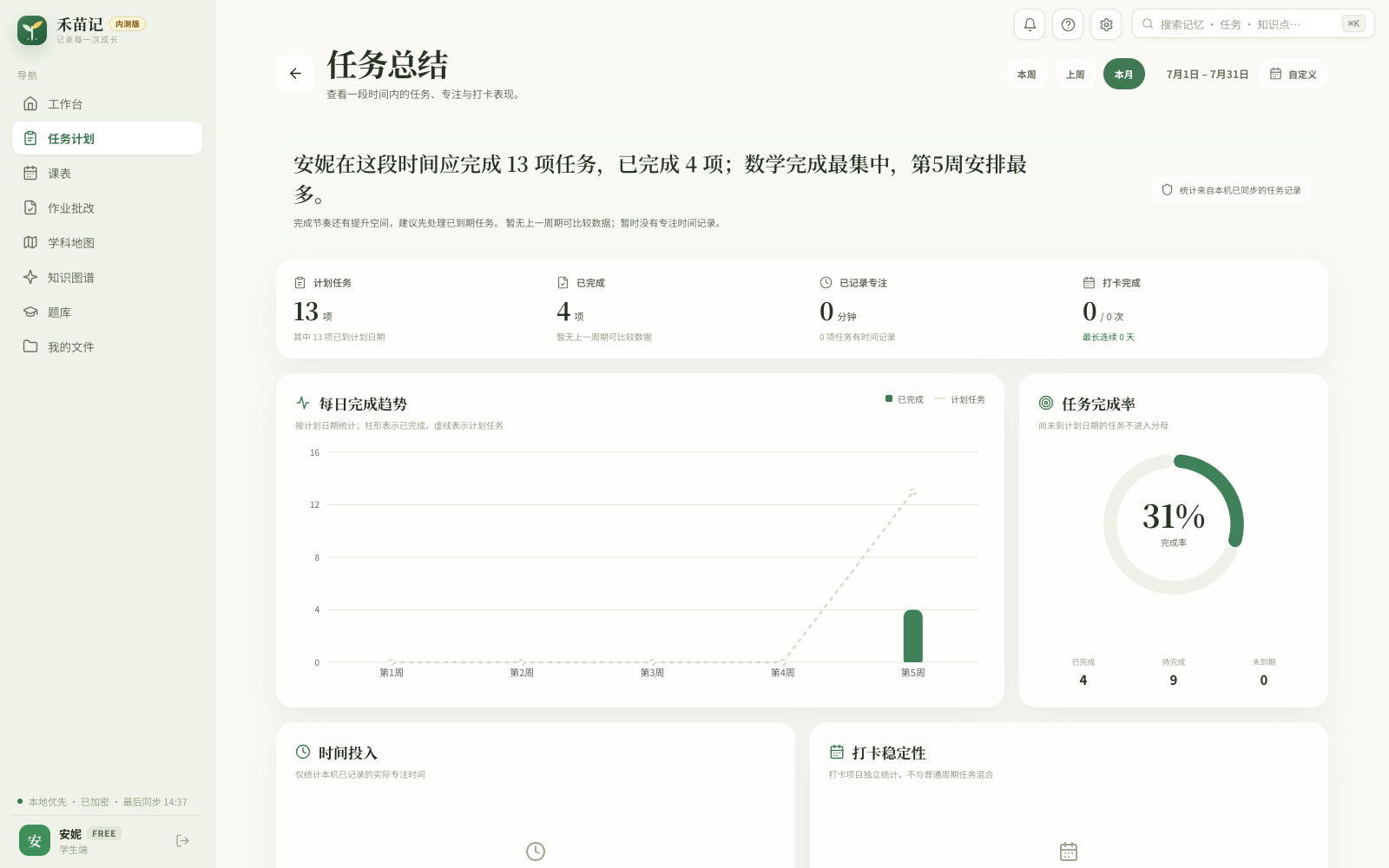Open 作业批改 page
Screen dimensions: 1389x868
108,208
